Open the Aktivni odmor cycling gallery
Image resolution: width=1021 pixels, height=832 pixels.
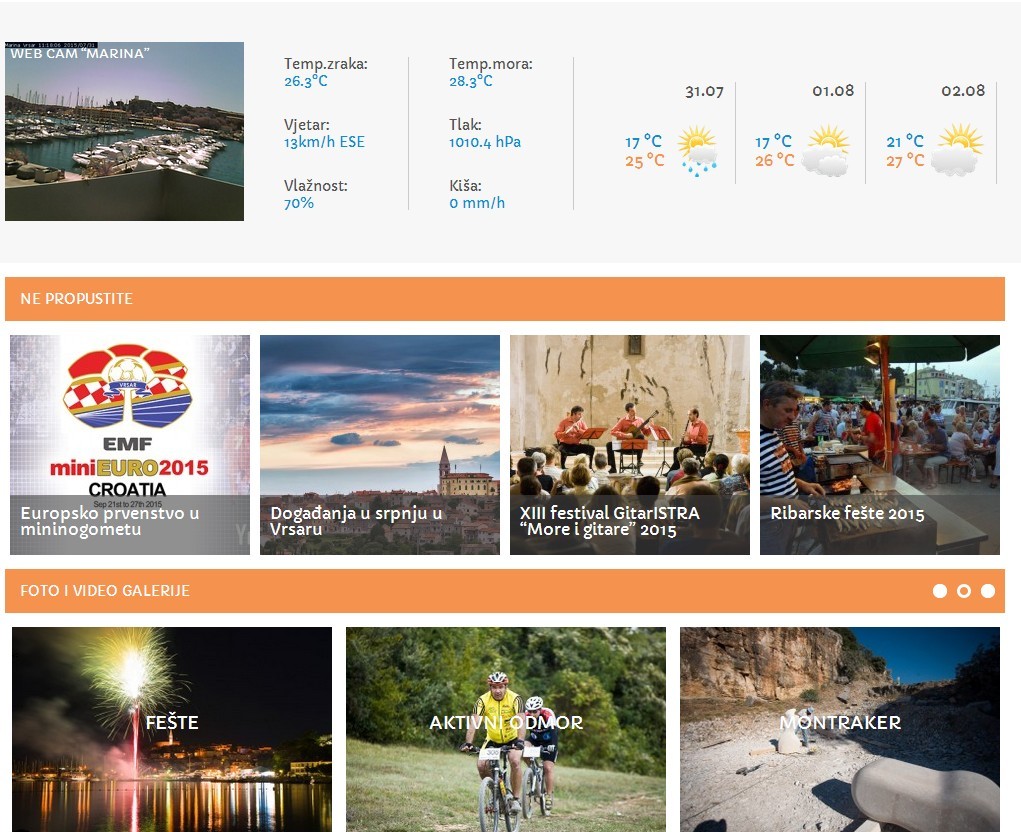[506, 729]
